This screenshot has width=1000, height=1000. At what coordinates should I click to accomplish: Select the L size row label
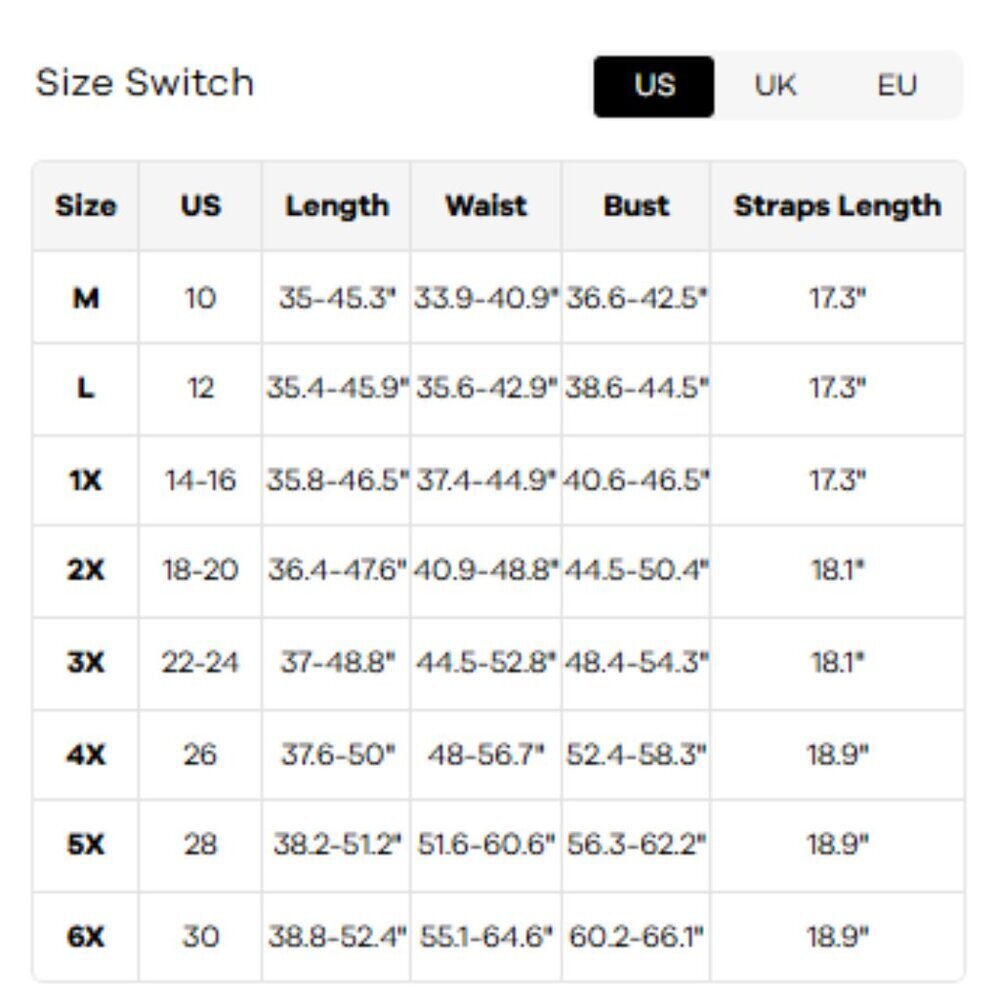pos(86,389)
